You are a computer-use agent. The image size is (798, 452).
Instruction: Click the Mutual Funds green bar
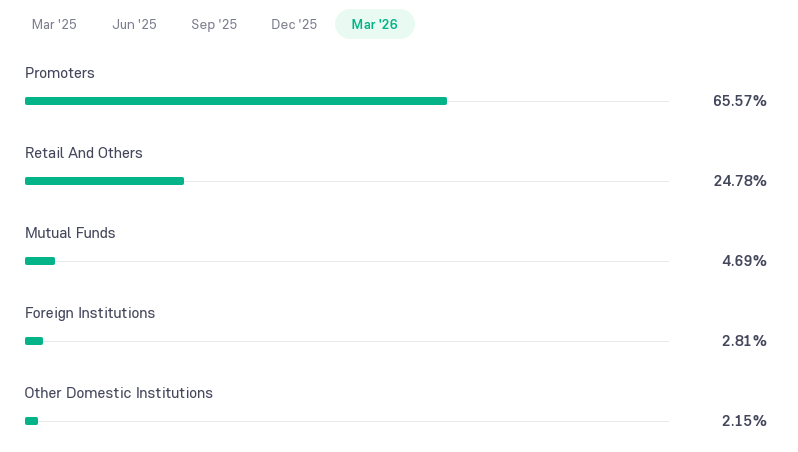pyautogui.click(x=40, y=261)
